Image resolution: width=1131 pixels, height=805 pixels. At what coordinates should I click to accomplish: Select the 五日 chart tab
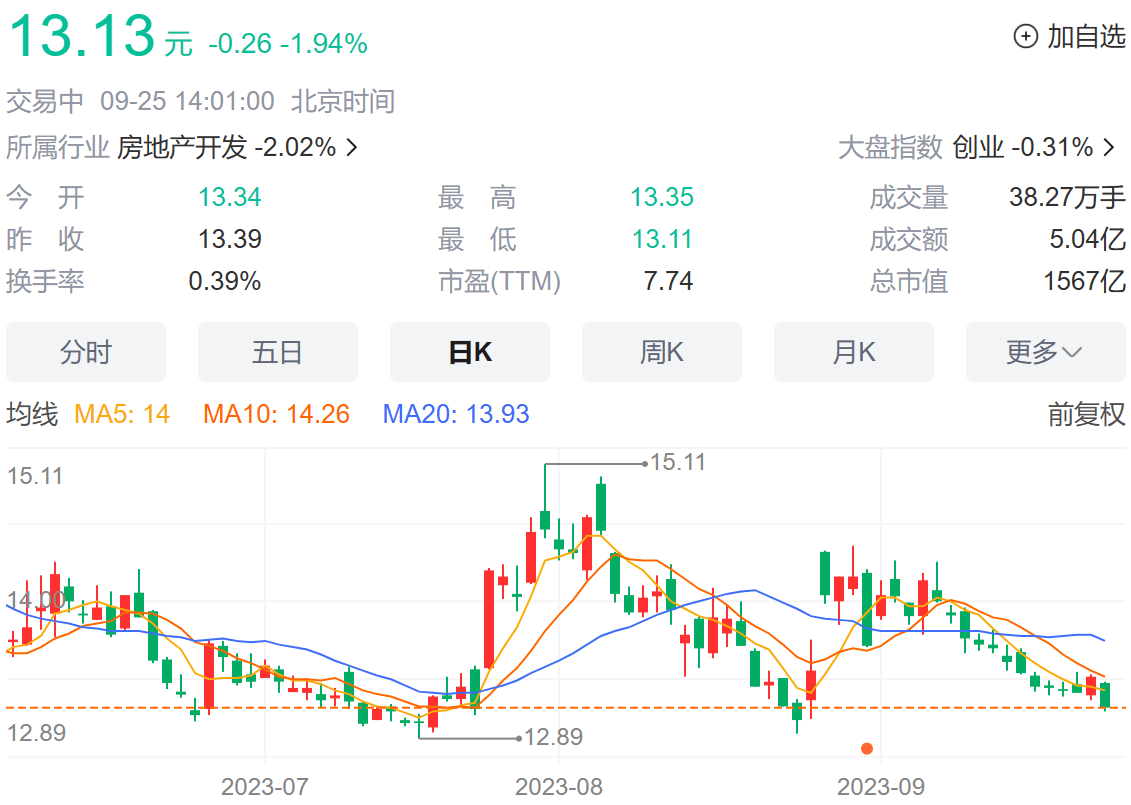click(277, 352)
